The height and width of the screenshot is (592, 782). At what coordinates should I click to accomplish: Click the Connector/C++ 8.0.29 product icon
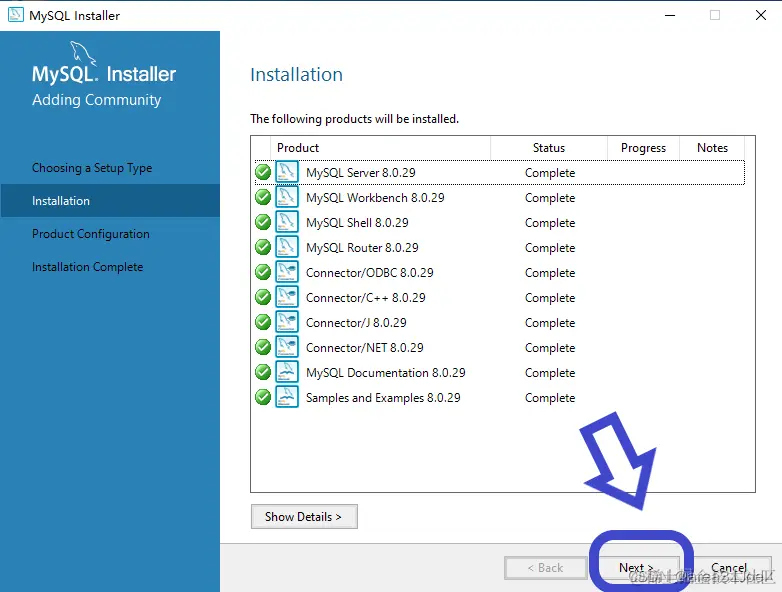287,297
